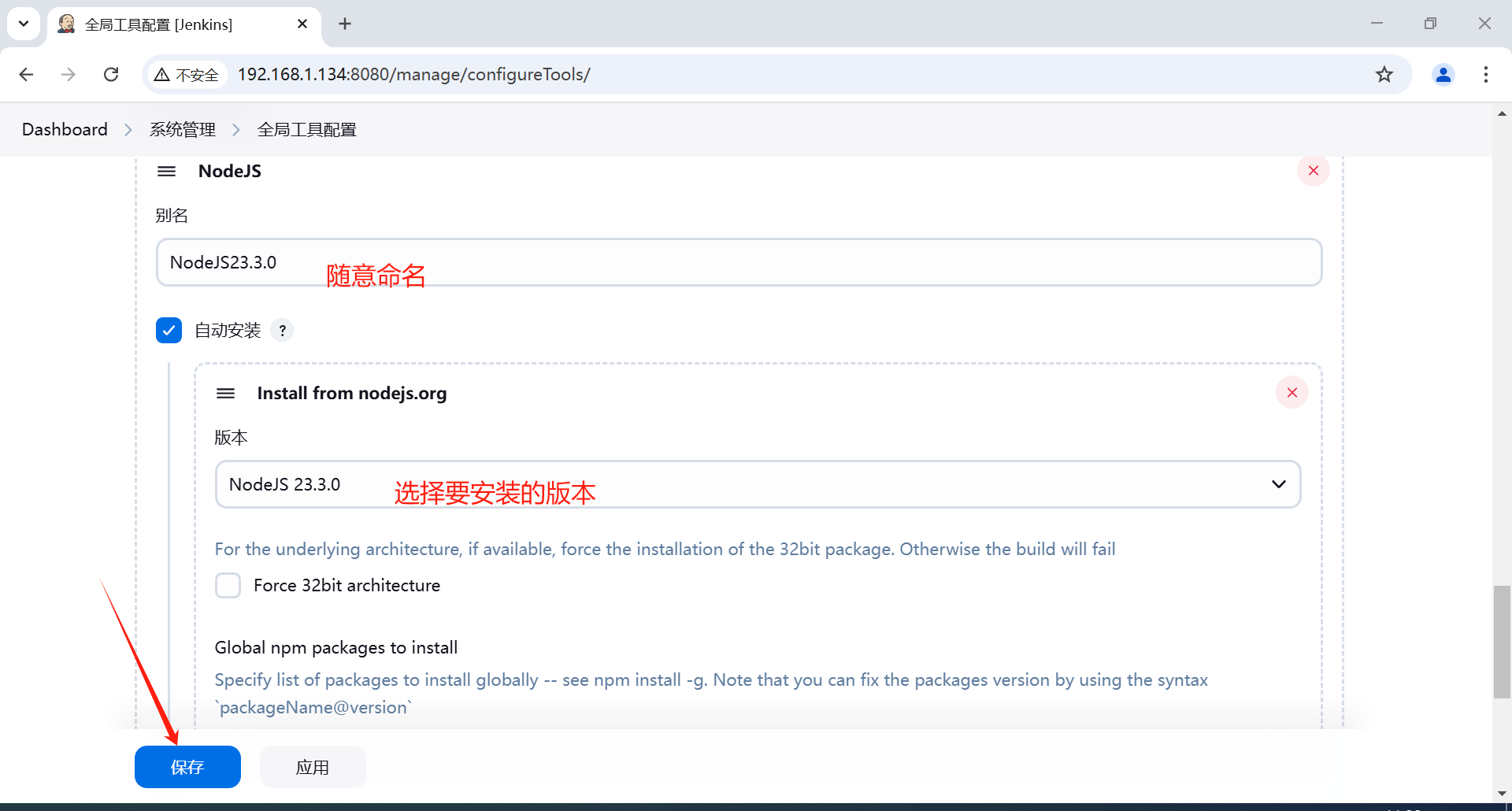The width and height of the screenshot is (1512, 811).
Task: Minimize the browser window
Action: [x=1377, y=24]
